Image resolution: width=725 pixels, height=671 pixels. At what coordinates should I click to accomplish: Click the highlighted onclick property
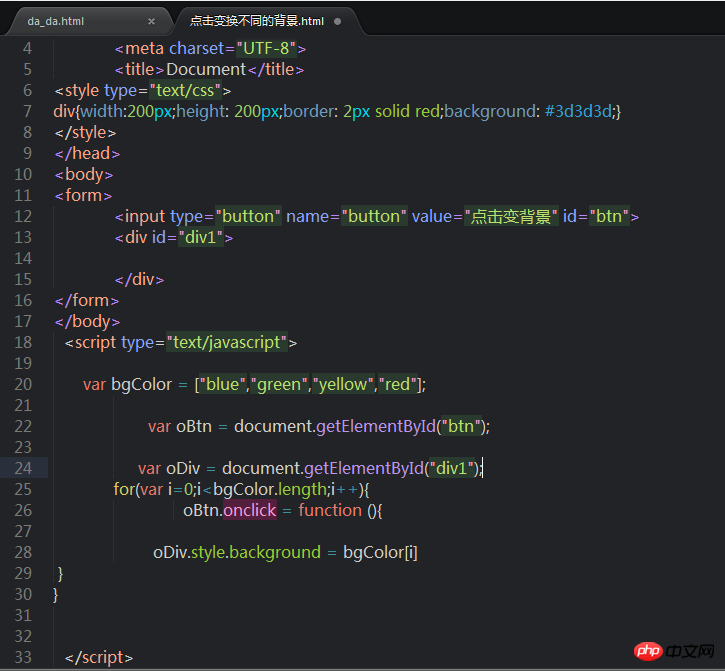[250, 510]
